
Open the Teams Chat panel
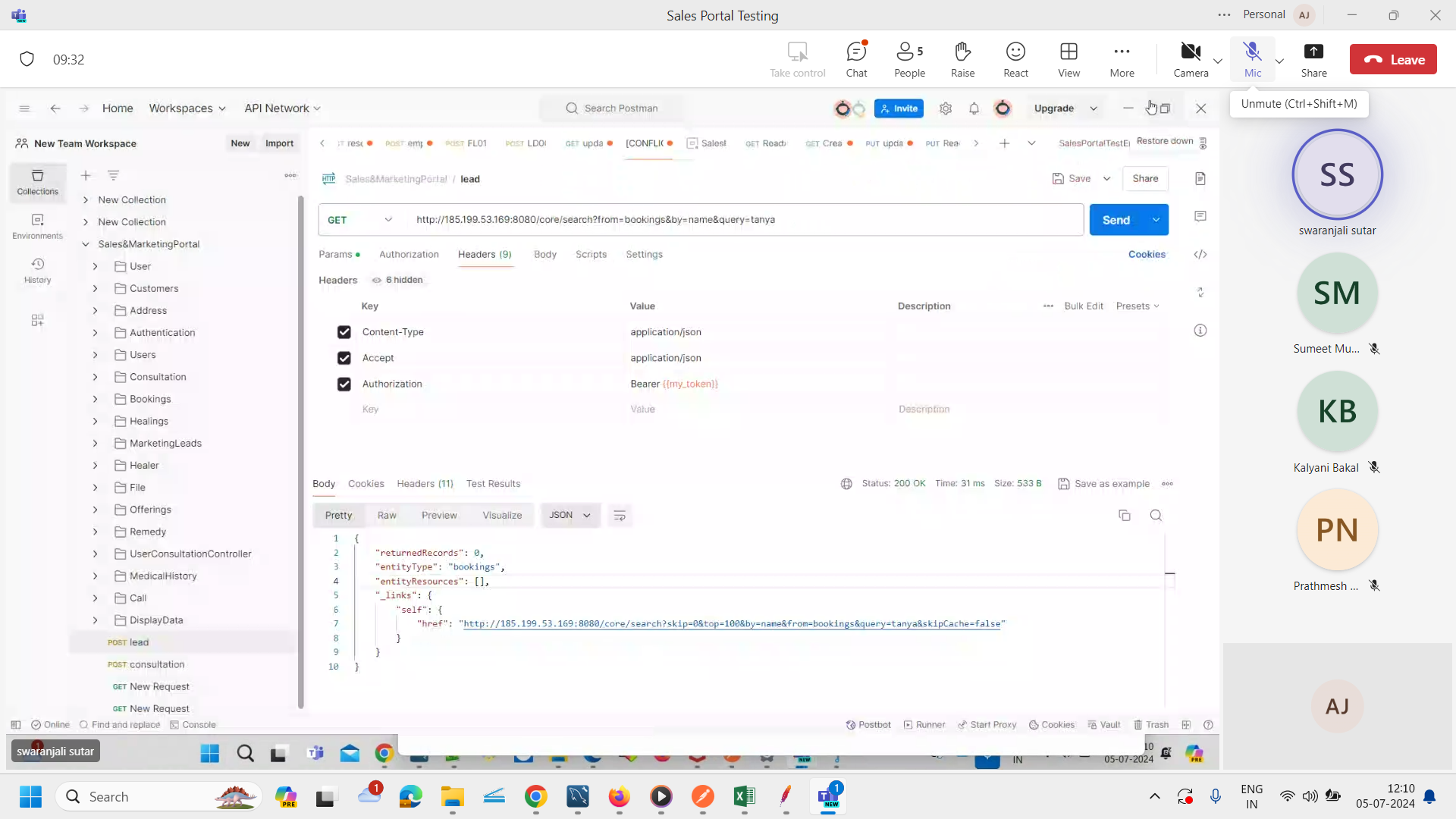(856, 59)
